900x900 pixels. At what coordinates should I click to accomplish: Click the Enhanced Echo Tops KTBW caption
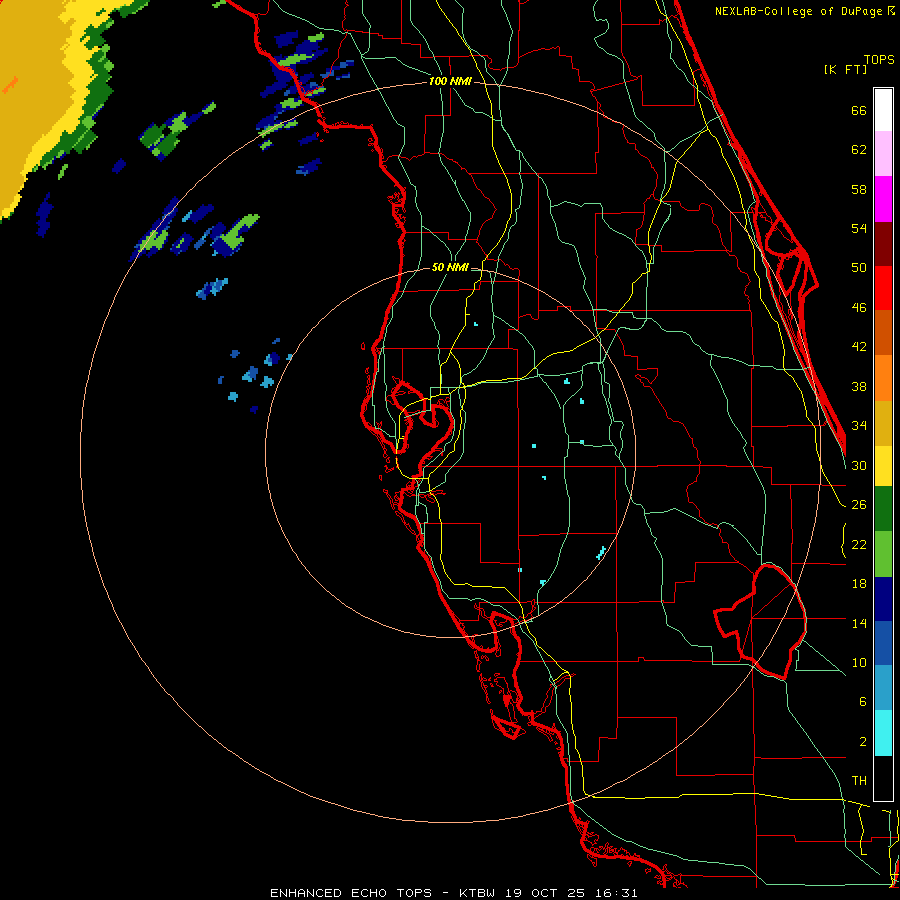453,893
